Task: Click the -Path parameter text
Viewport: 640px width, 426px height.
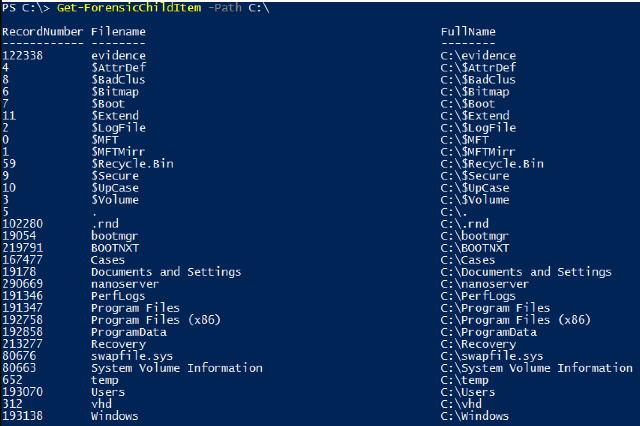Action: coord(225,8)
